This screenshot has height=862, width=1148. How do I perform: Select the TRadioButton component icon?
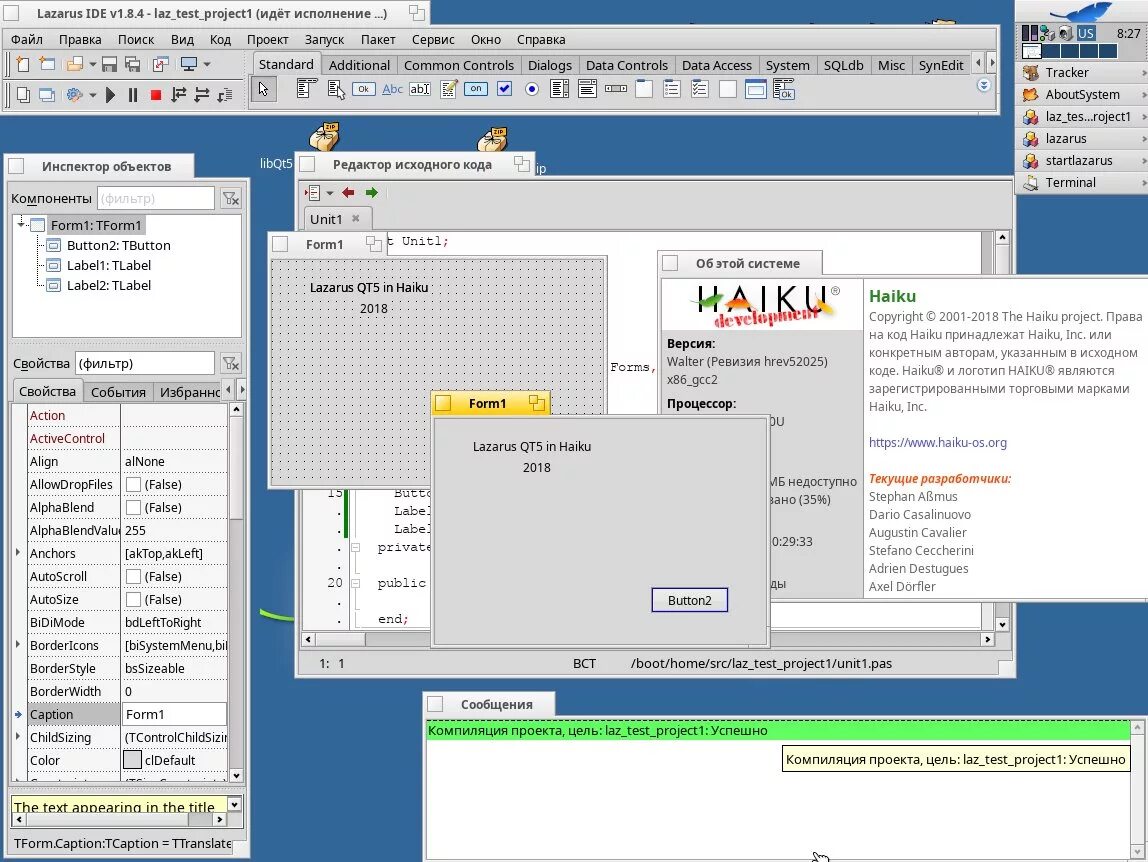tap(532, 89)
